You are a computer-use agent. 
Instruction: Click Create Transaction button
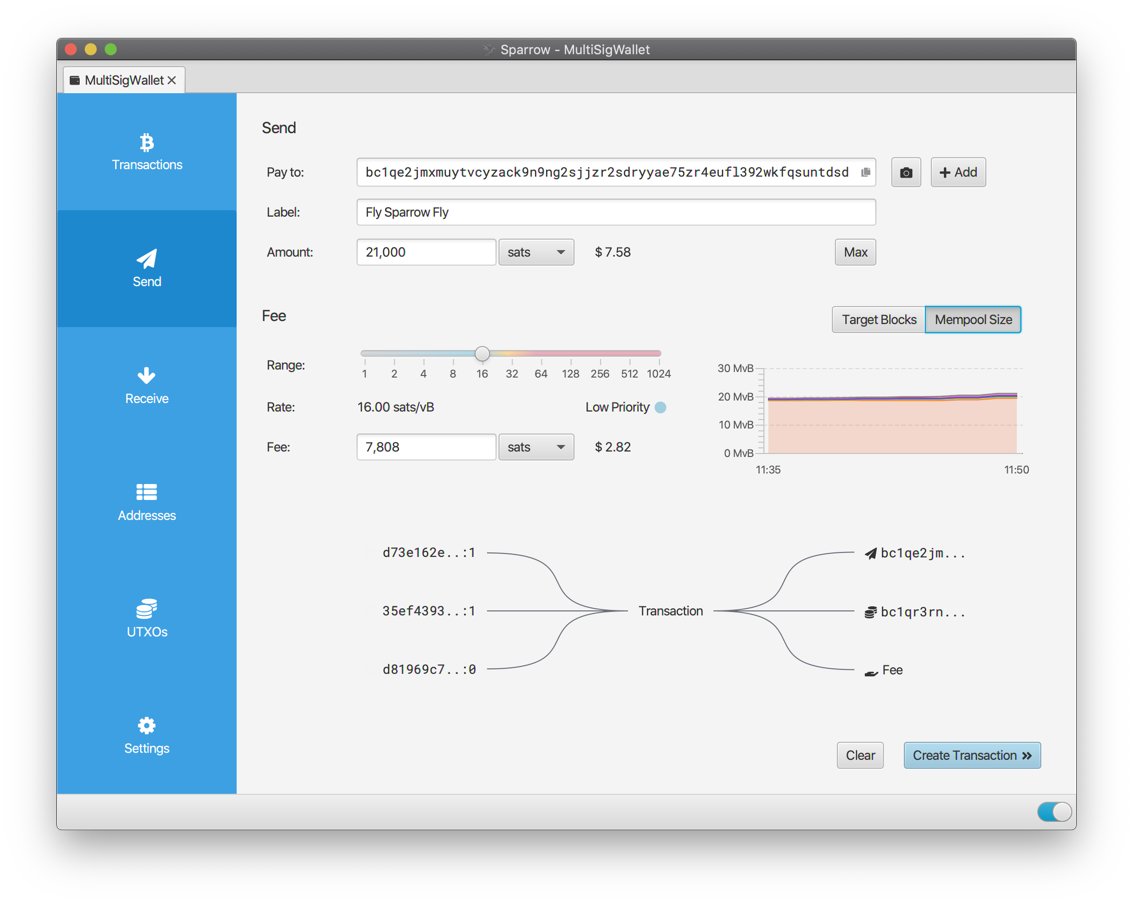(x=972, y=755)
